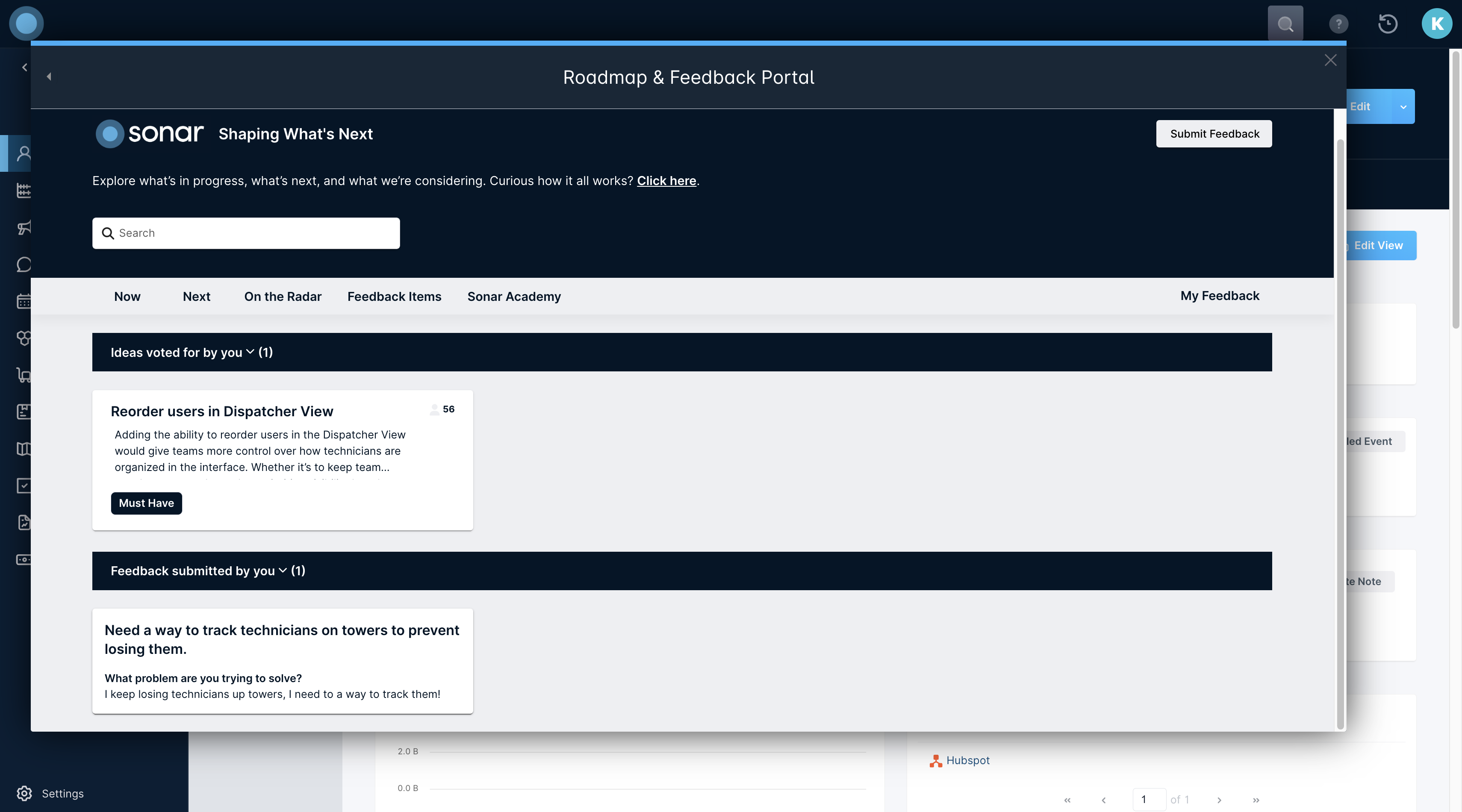Click the back arrow in portal header
The image size is (1462, 812).
(49, 76)
